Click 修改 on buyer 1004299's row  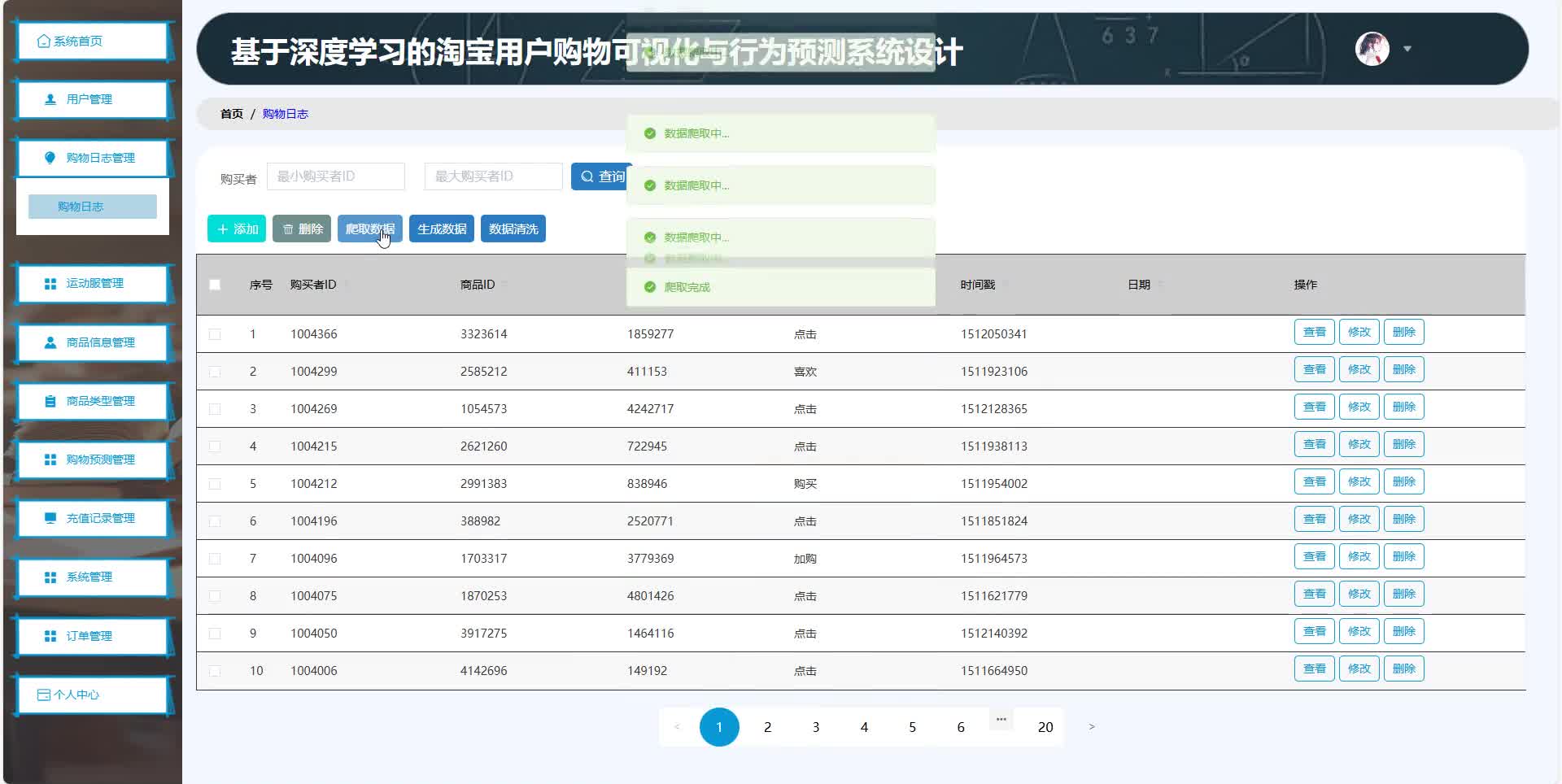point(1359,368)
